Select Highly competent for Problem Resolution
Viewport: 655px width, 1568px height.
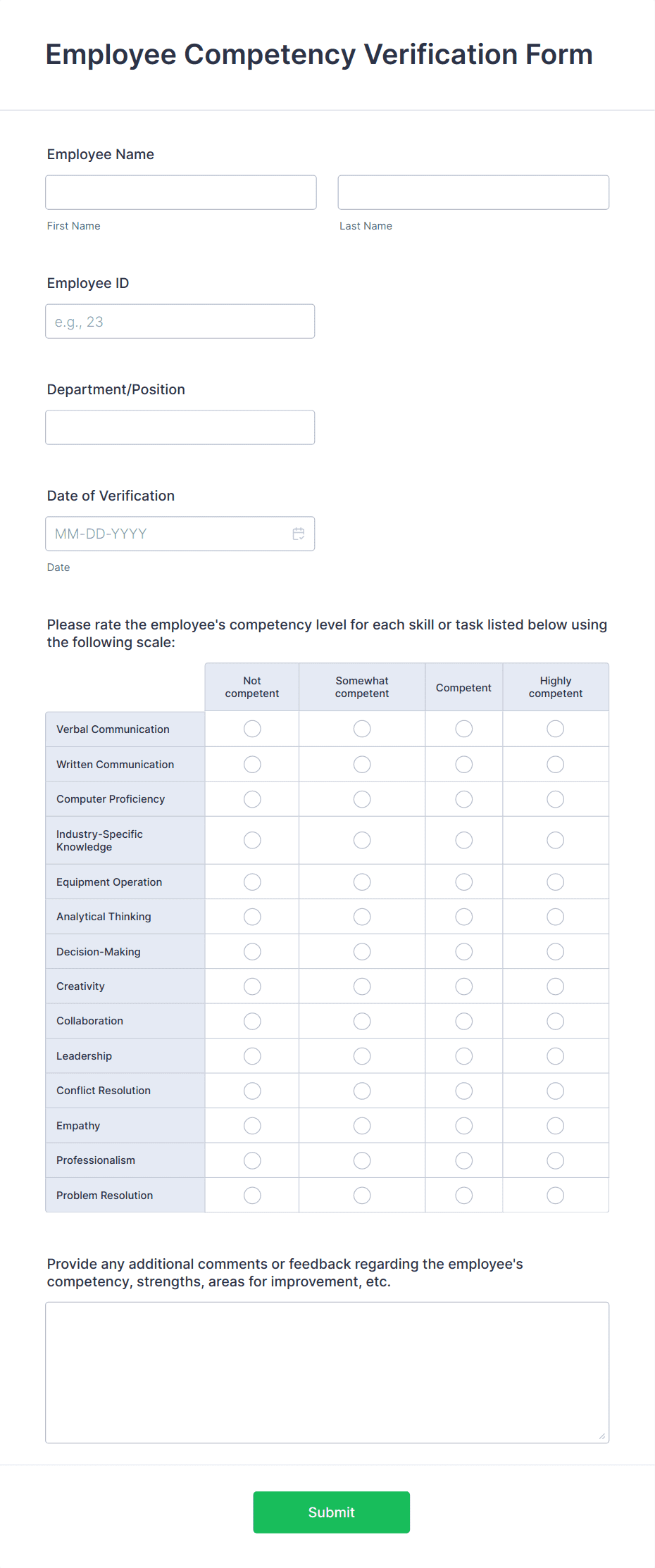click(x=555, y=1195)
